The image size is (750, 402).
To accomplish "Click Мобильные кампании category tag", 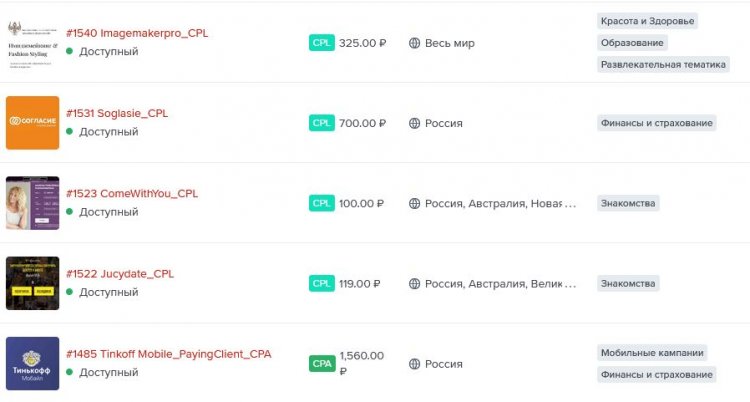I will (652, 353).
